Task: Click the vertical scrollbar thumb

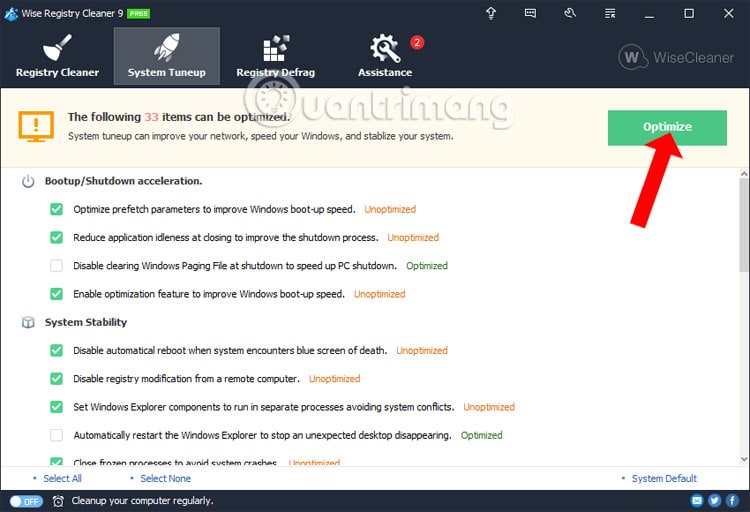Action: (x=744, y=225)
